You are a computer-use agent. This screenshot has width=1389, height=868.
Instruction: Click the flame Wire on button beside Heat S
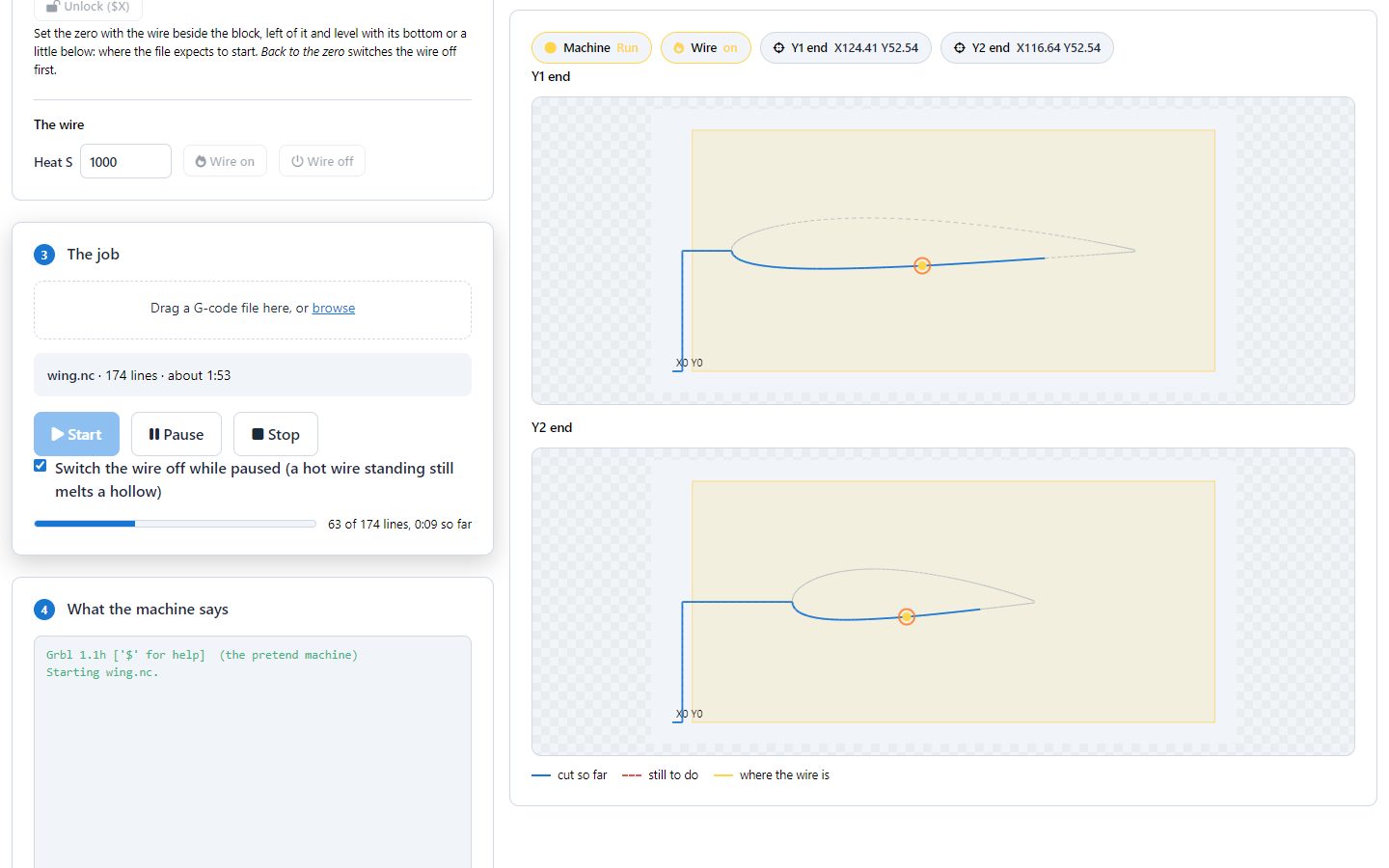[225, 161]
